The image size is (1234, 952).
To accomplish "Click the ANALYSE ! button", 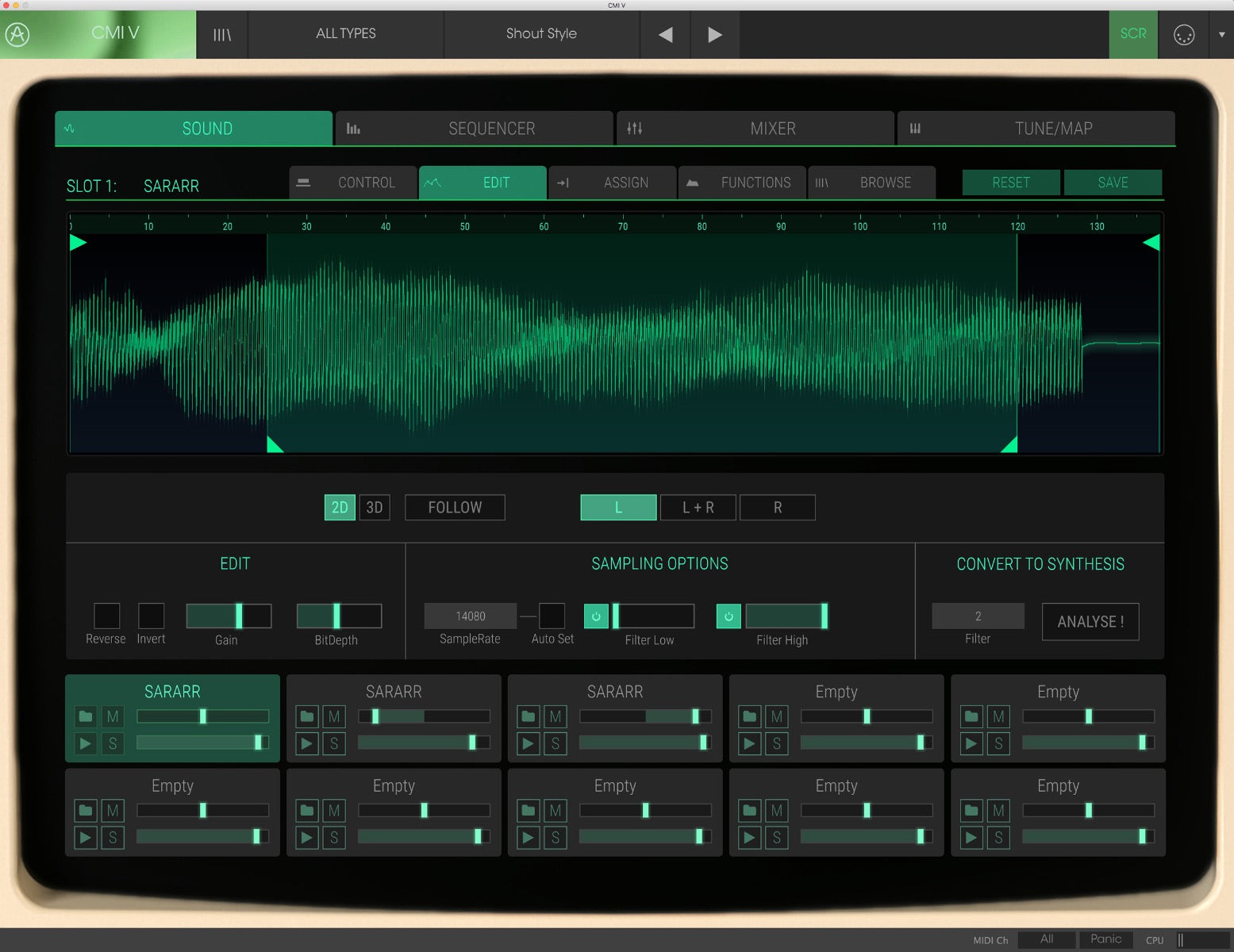I will click(x=1090, y=622).
